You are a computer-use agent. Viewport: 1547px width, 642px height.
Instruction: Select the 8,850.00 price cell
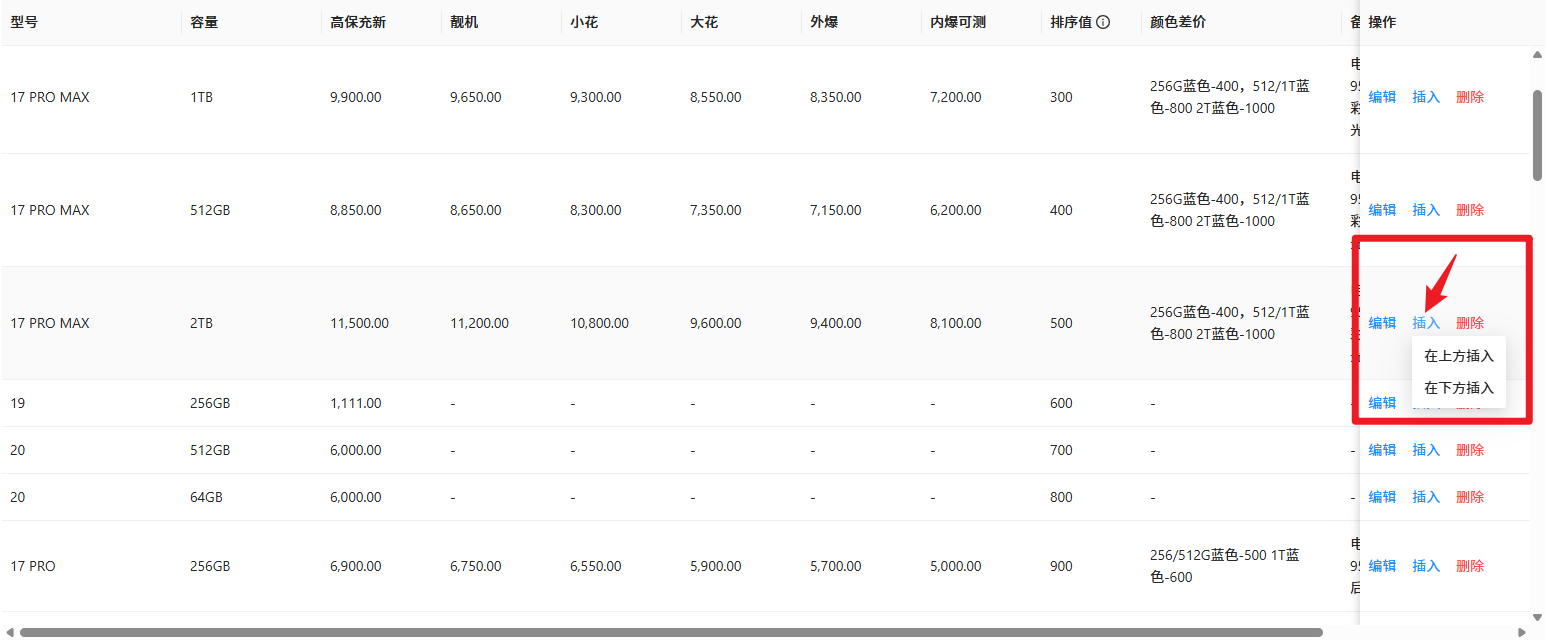pyautogui.click(x=356, y=210)
